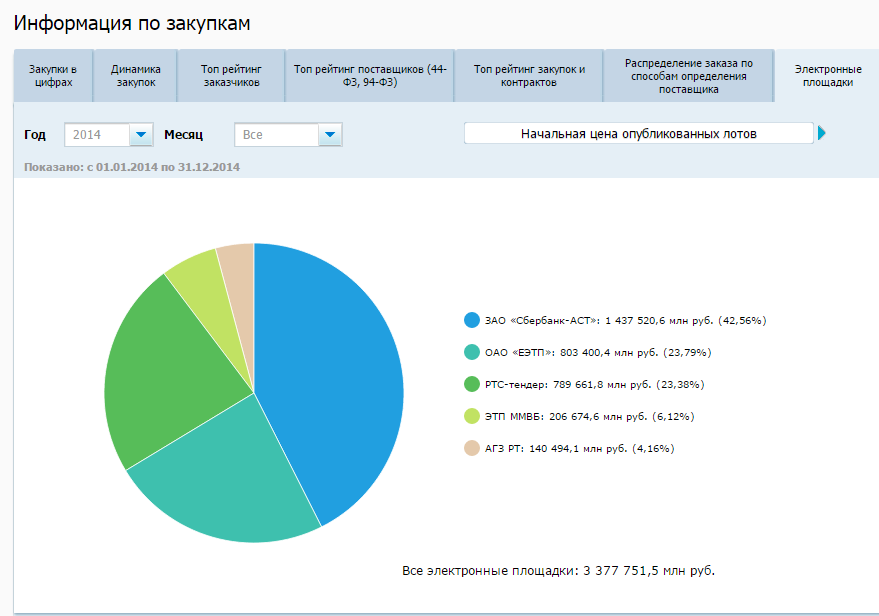This screenshot has height=616, width=879.
Task: Expand the Месяц dropdown arrow
Action: click(330, 135)
